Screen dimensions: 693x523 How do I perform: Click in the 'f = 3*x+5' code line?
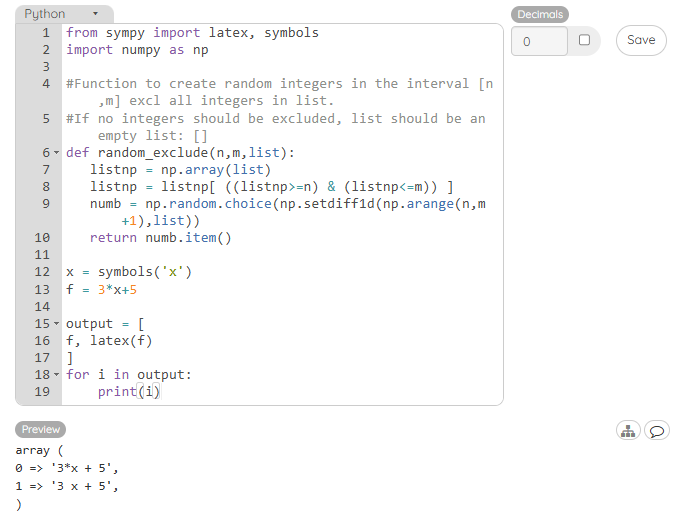coord(101,289)
